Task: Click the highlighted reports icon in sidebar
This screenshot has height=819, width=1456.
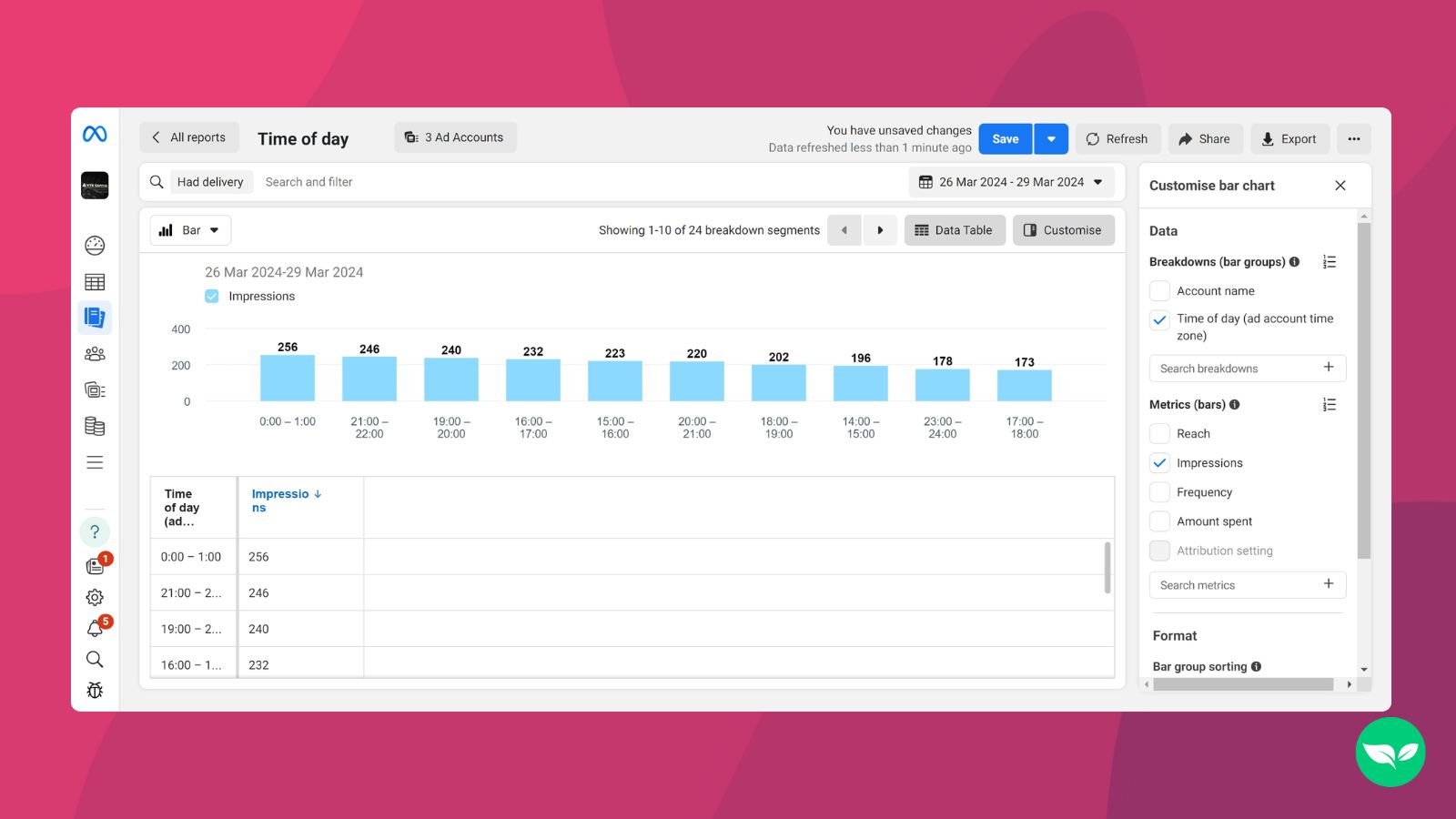Action: [95, 318]
